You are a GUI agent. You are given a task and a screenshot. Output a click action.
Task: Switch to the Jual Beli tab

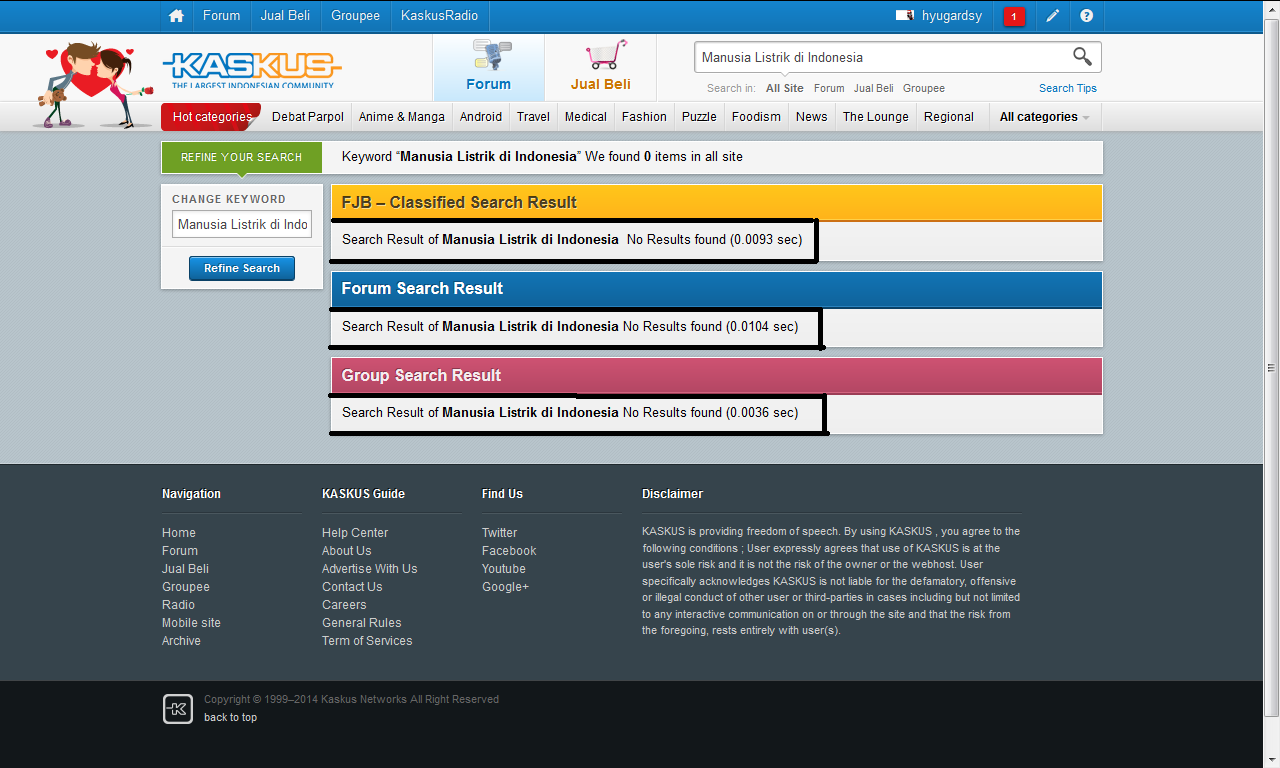click(x=600, y=67)
